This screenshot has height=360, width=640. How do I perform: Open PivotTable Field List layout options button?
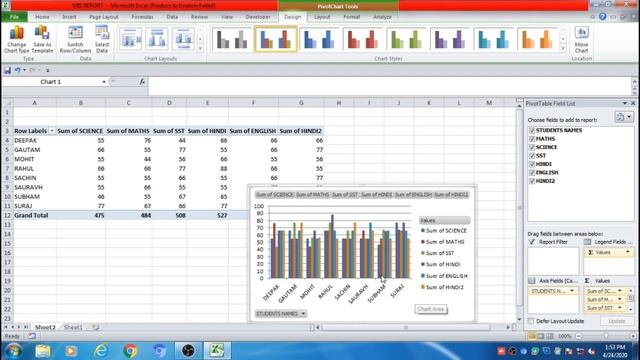click(x=623, y=117)
